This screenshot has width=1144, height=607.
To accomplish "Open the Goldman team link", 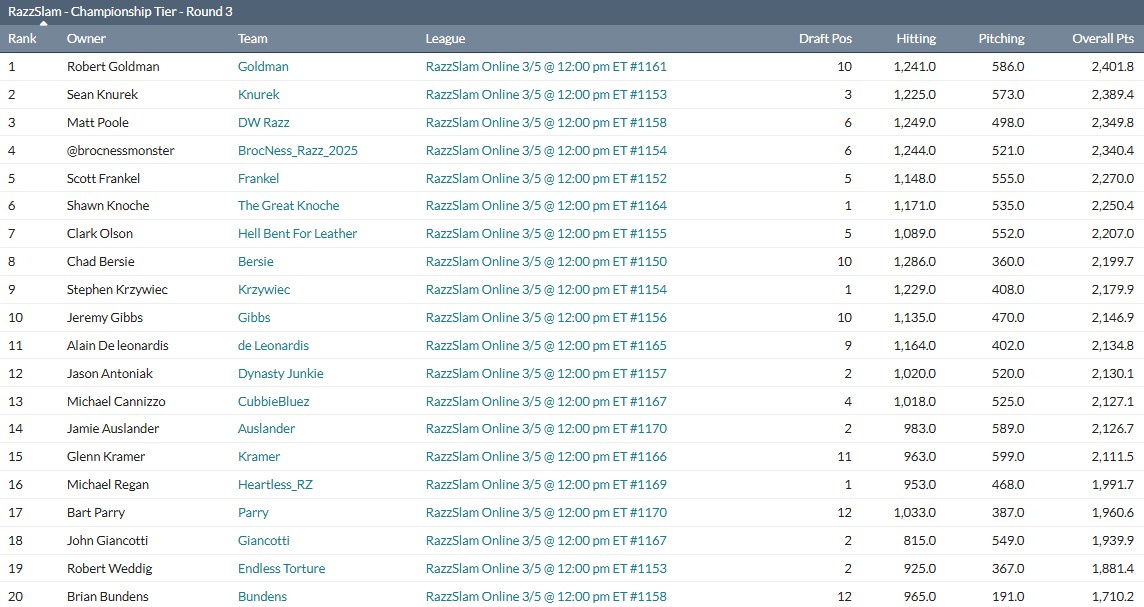I will pyautogui.click(x=263, y=66).
